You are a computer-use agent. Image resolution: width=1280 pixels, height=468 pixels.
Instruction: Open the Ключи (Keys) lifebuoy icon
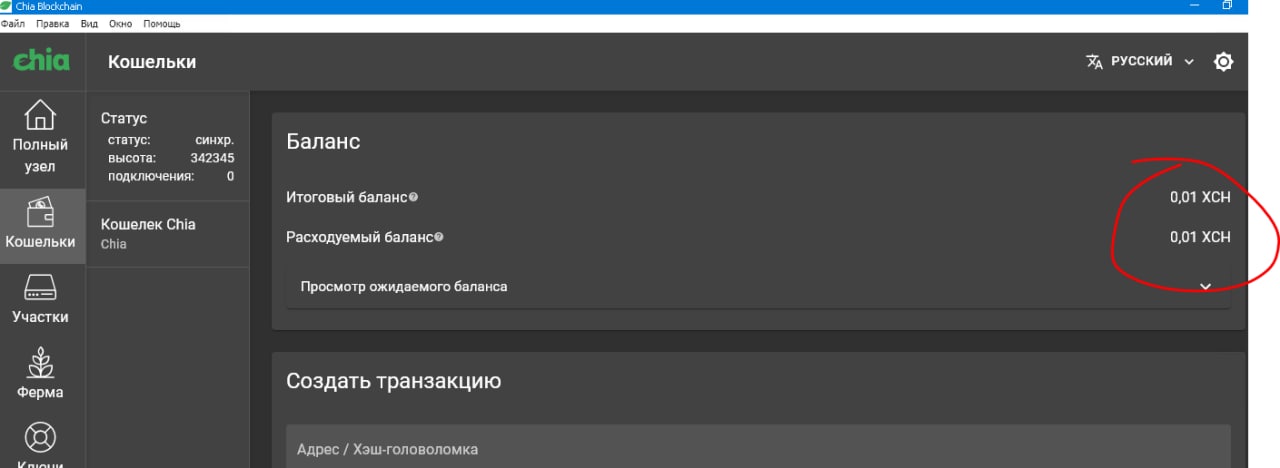[40, 438]
